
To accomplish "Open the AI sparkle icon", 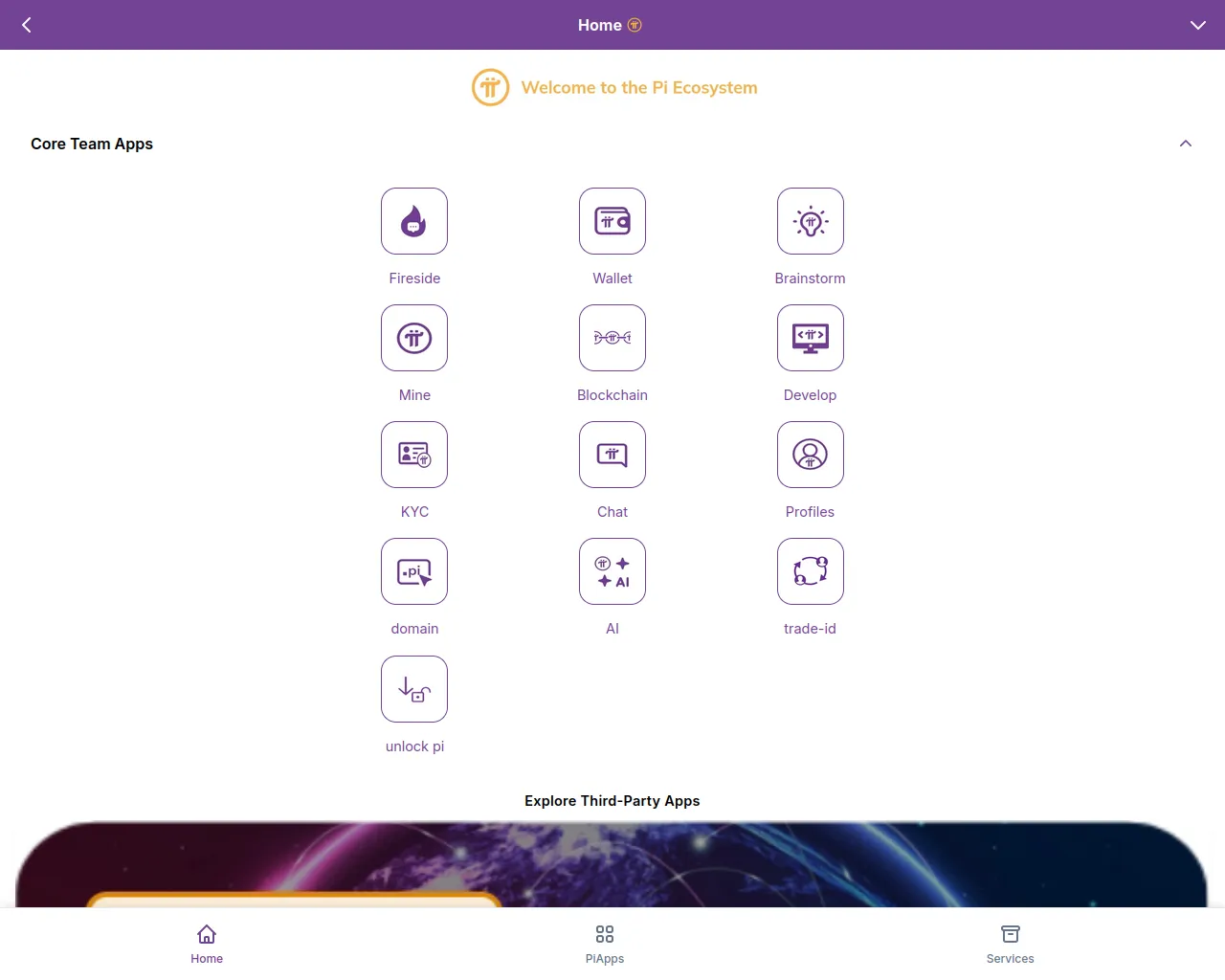I will (x=612, y=571).
